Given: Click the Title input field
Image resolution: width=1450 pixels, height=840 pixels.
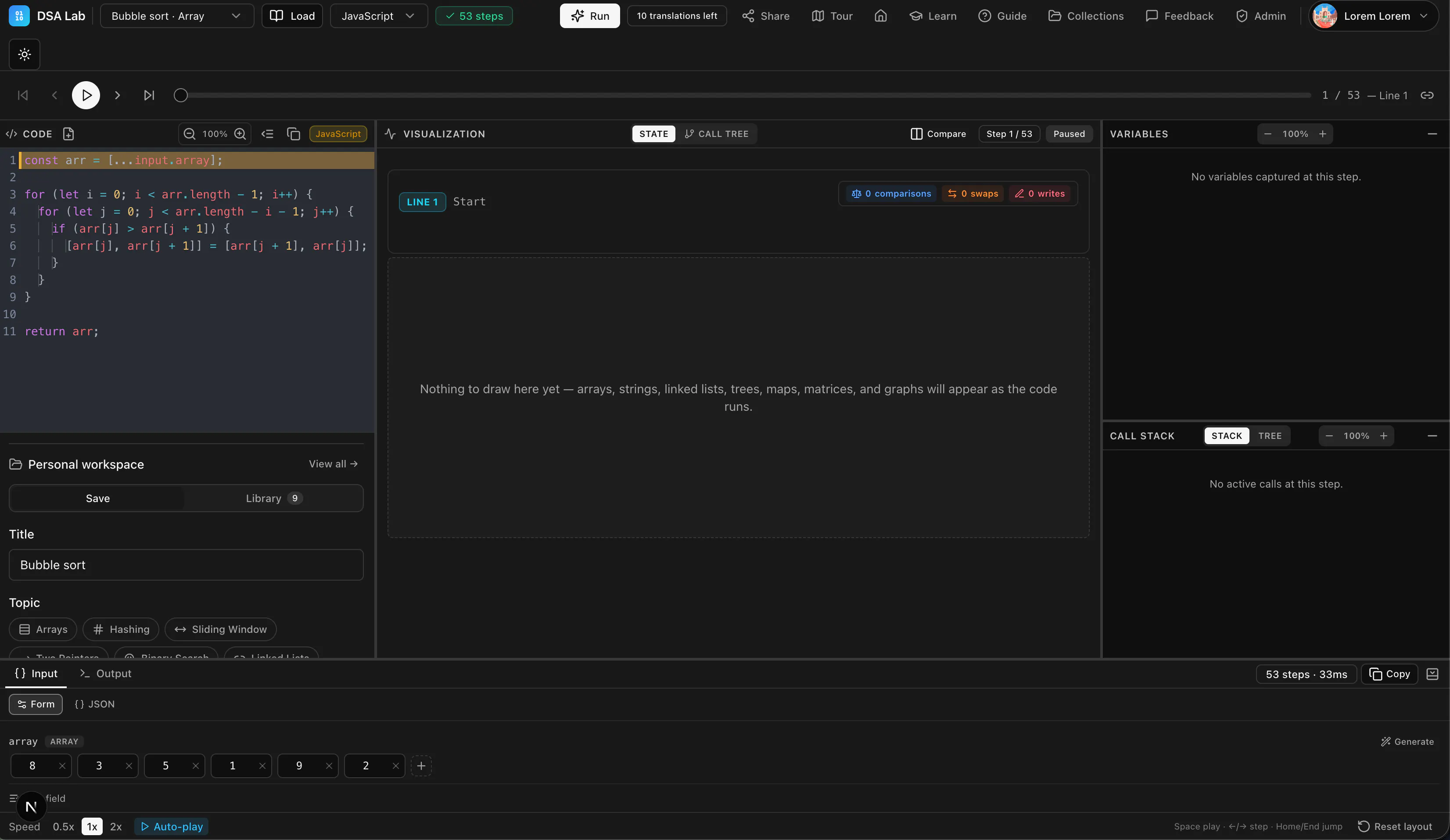Looking at the screenshot, I should click(186, 565).
